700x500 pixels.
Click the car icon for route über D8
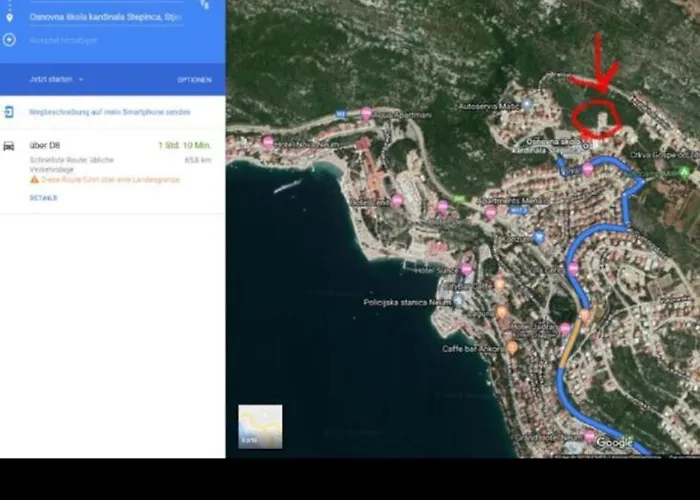tap(9, 146)
